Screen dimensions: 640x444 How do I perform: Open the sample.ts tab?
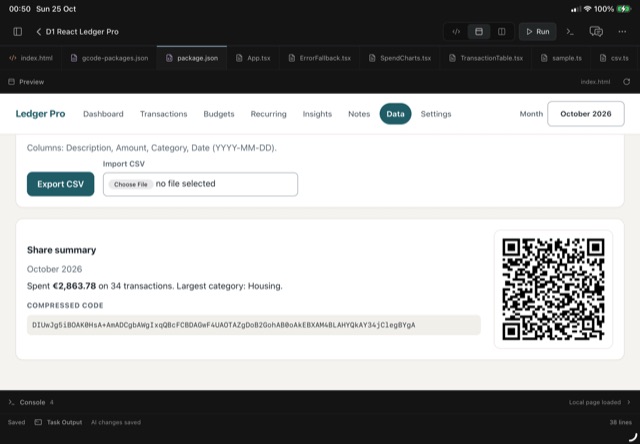[x=561, y=58]
